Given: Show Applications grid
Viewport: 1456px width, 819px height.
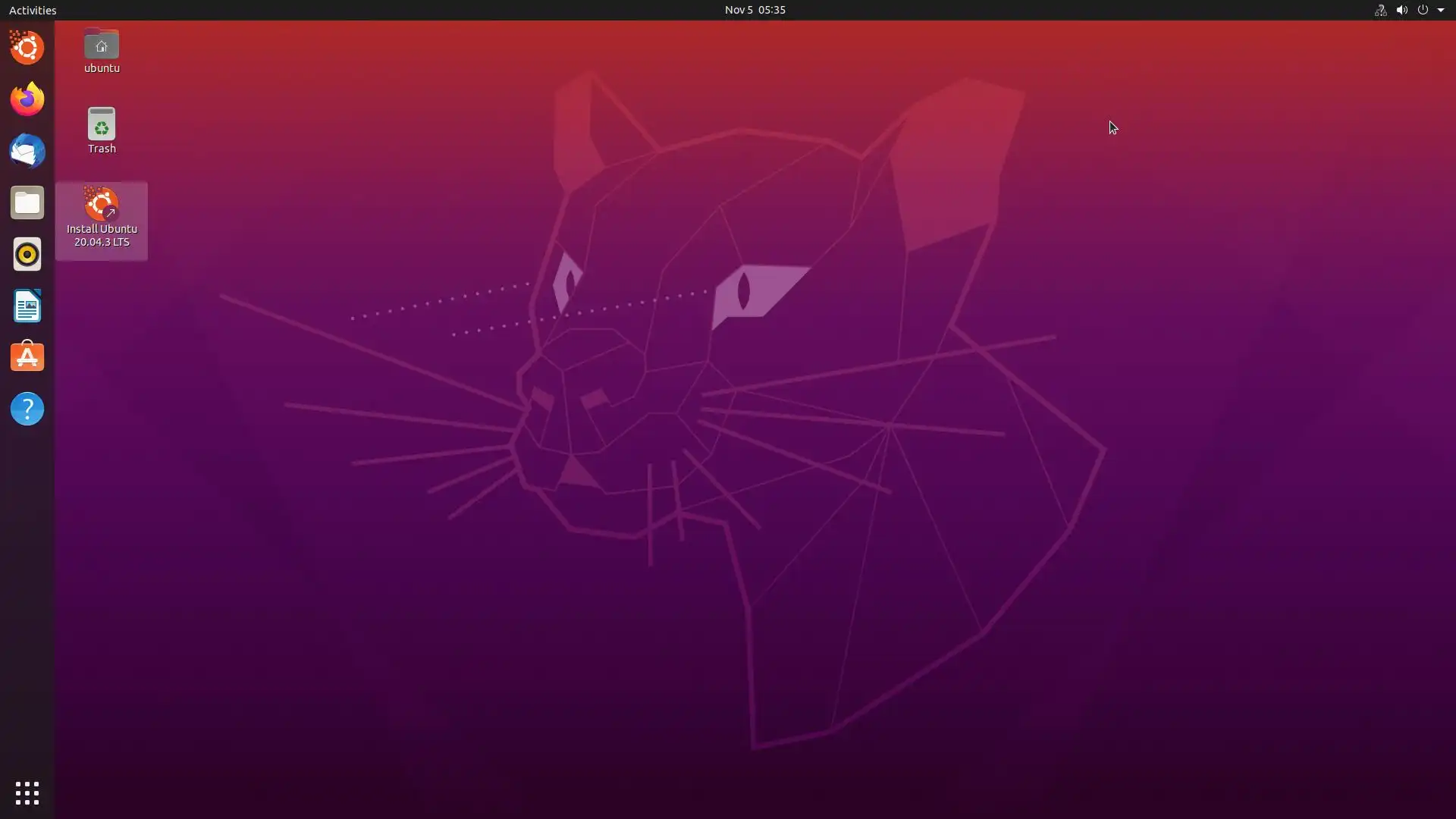Looking at the screenshot, I should point(27,793).
